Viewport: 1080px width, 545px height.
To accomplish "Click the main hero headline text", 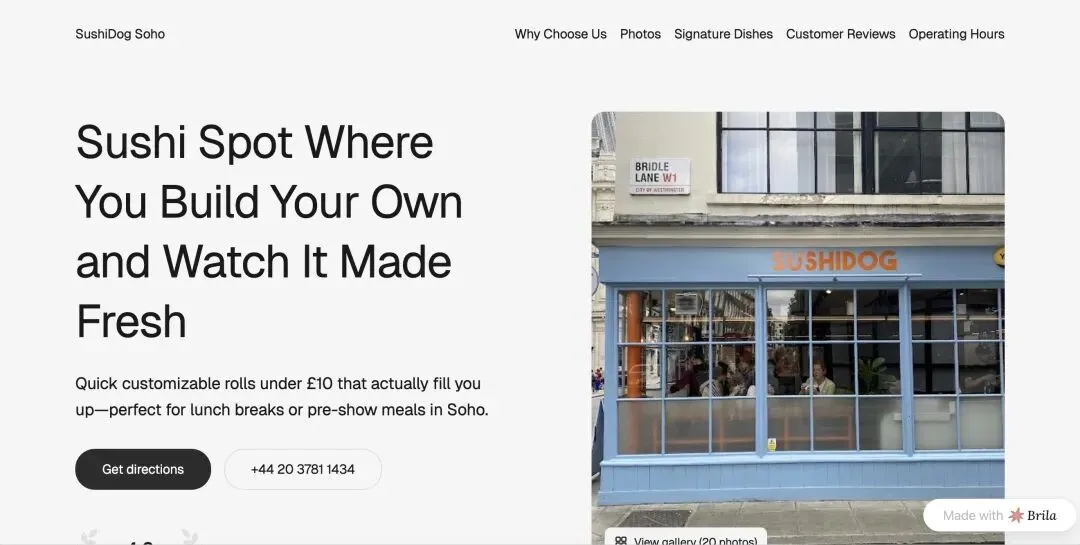I will [x=269, y=232].
